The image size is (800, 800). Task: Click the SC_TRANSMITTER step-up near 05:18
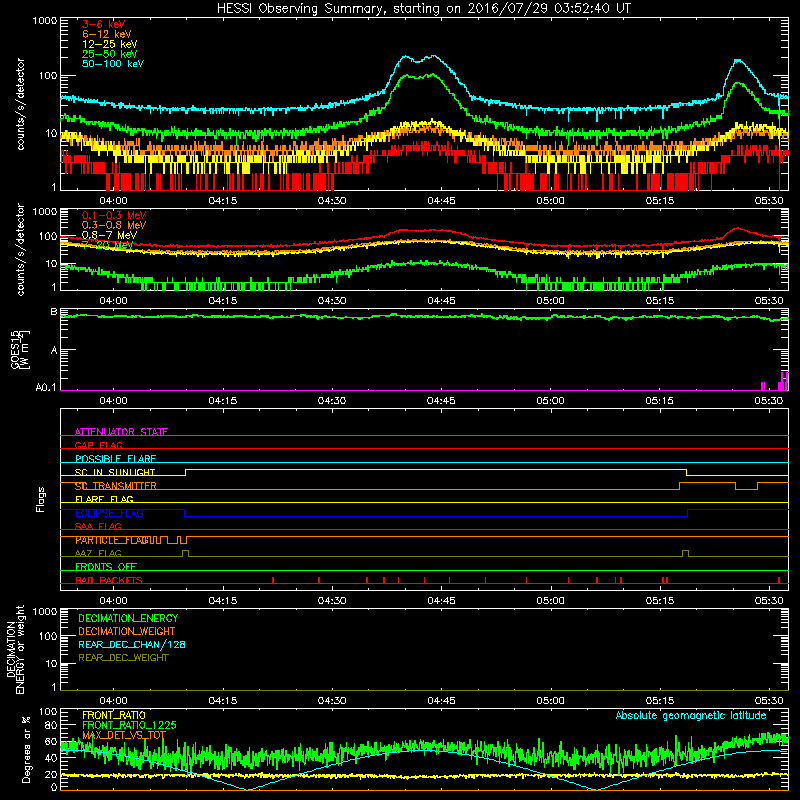click(680, 486)
